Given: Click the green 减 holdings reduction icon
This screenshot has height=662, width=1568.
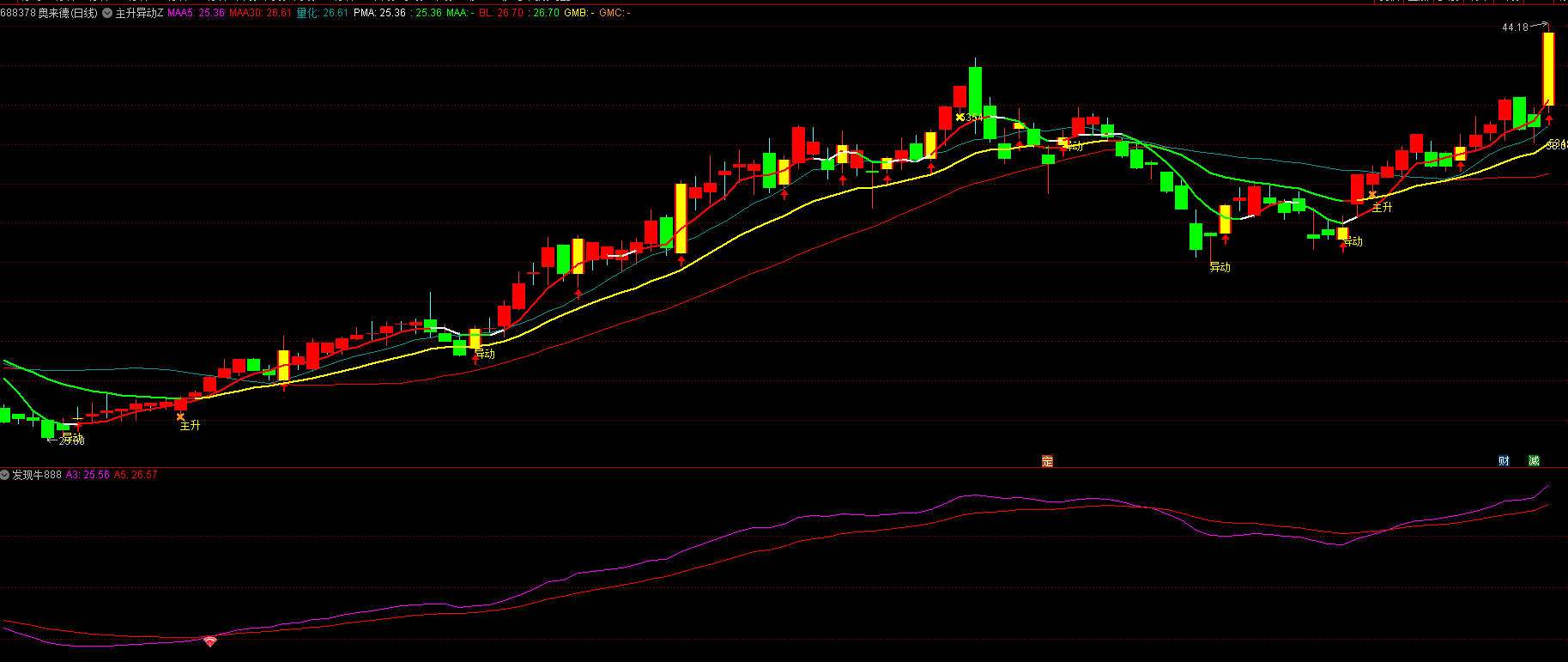Looking at the screenshot, I should point(1534,461).
